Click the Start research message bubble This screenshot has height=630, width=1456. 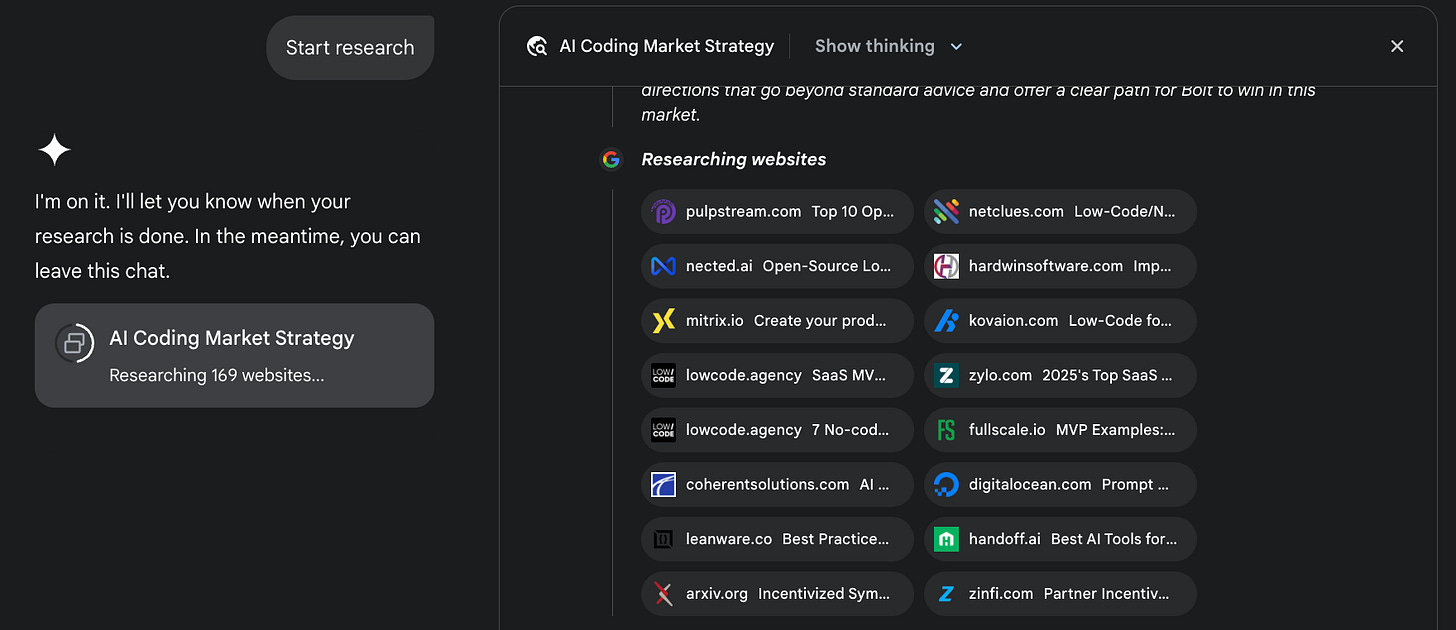click(350, 48)
